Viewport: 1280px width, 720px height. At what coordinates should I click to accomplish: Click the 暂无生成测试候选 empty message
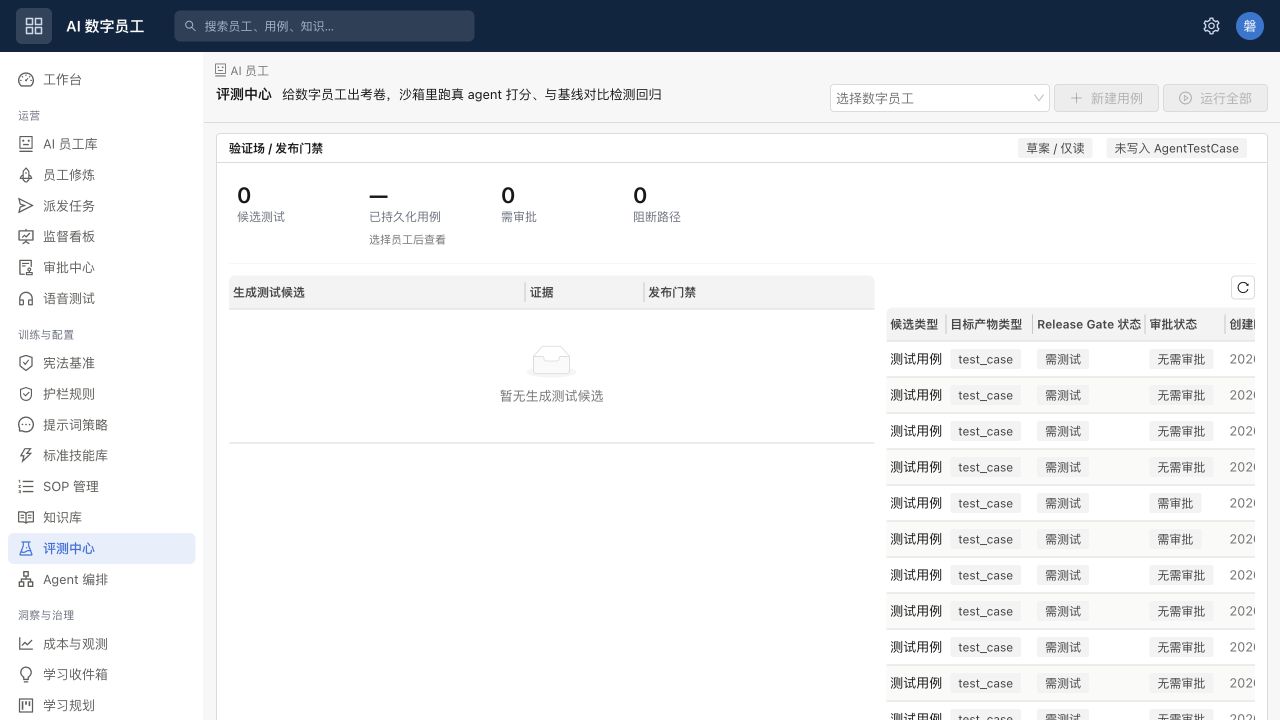coord(552,396)
